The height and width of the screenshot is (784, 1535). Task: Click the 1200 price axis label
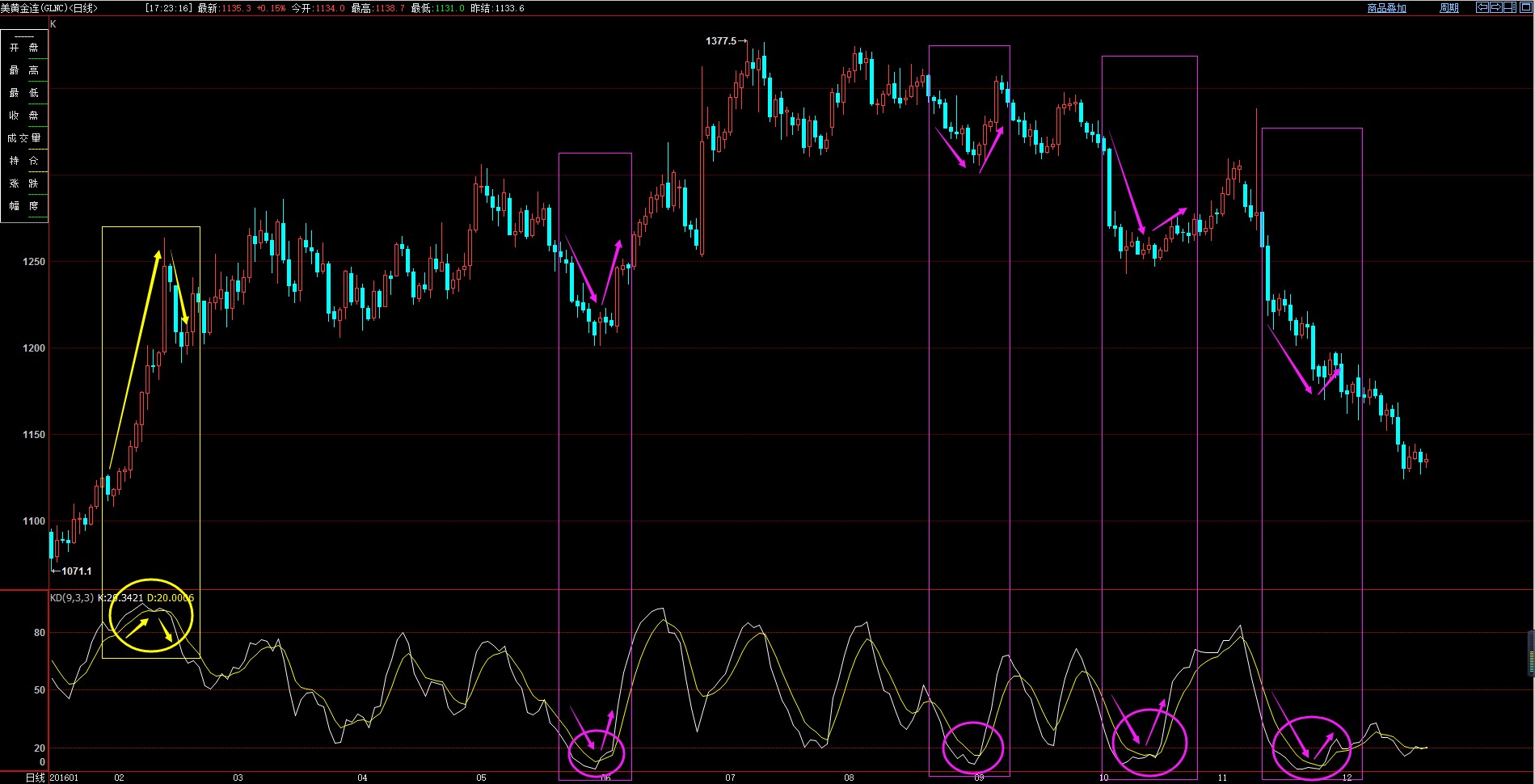click(x=34, y=348)
